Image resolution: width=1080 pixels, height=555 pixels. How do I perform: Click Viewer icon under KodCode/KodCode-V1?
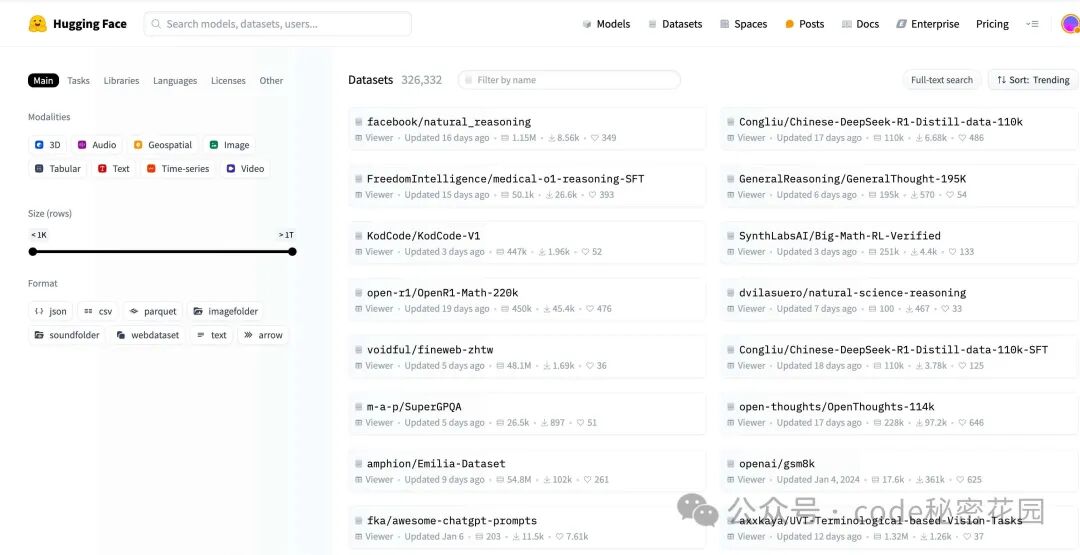point(358,252)
